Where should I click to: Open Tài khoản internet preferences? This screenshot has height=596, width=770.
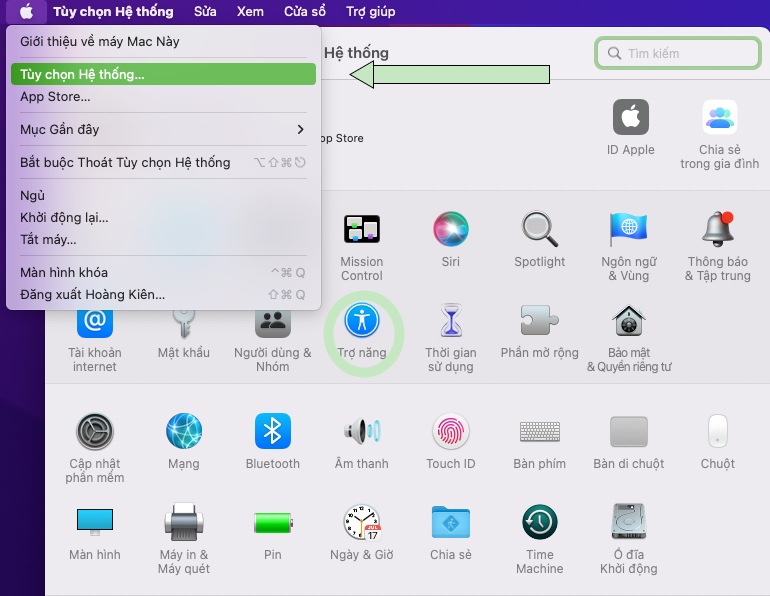(x=95, y=339)
